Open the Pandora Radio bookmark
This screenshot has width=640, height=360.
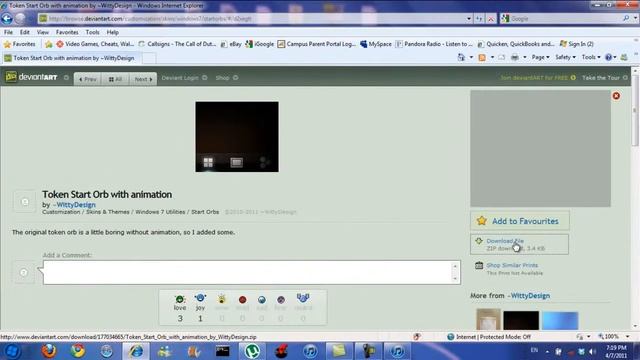(434, 44)
